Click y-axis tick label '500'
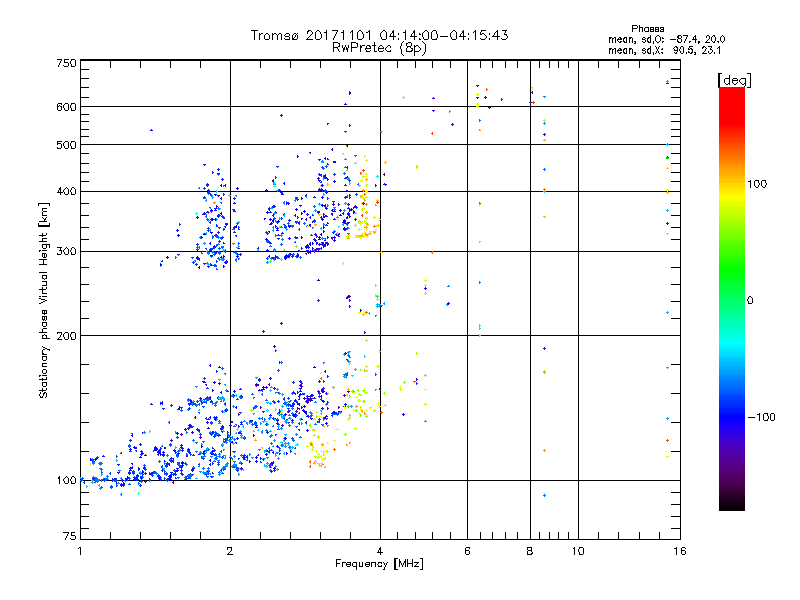This screenshot has width=800, height=600. tap(67, 145)
